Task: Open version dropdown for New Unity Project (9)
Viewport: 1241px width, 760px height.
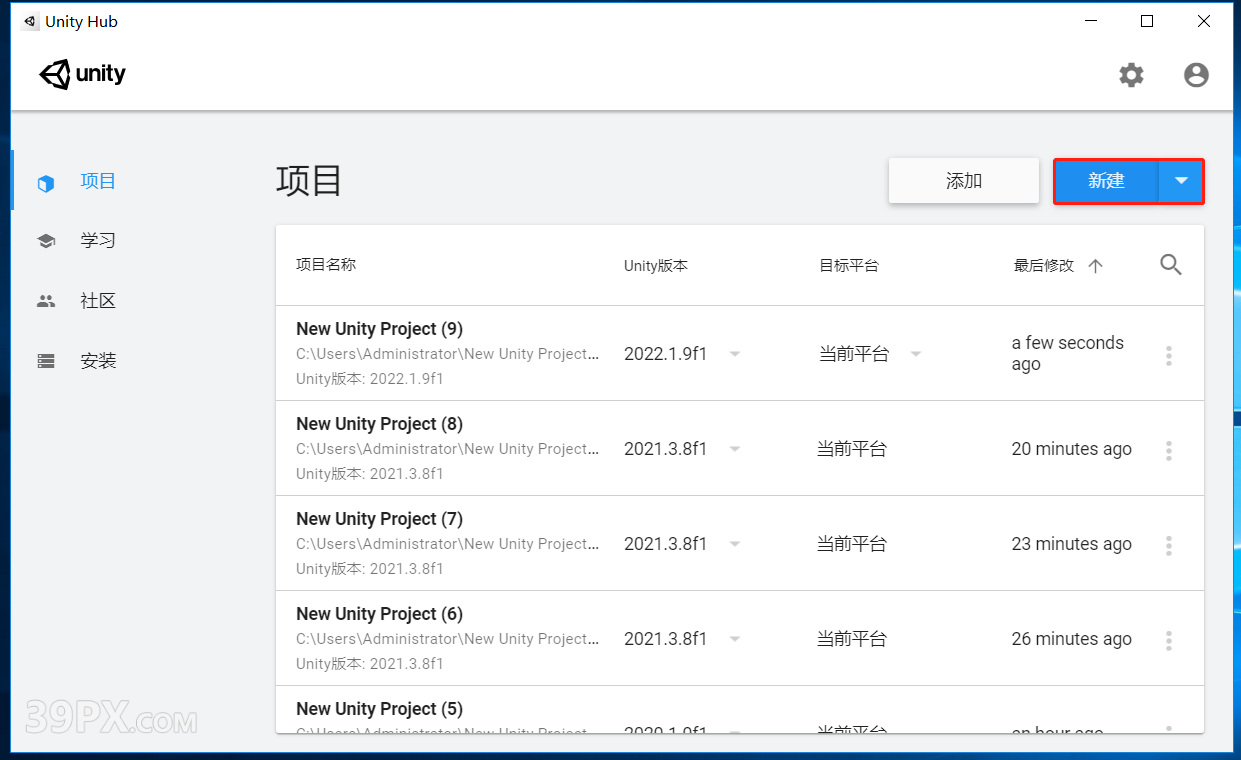Action: pos(735,354)
